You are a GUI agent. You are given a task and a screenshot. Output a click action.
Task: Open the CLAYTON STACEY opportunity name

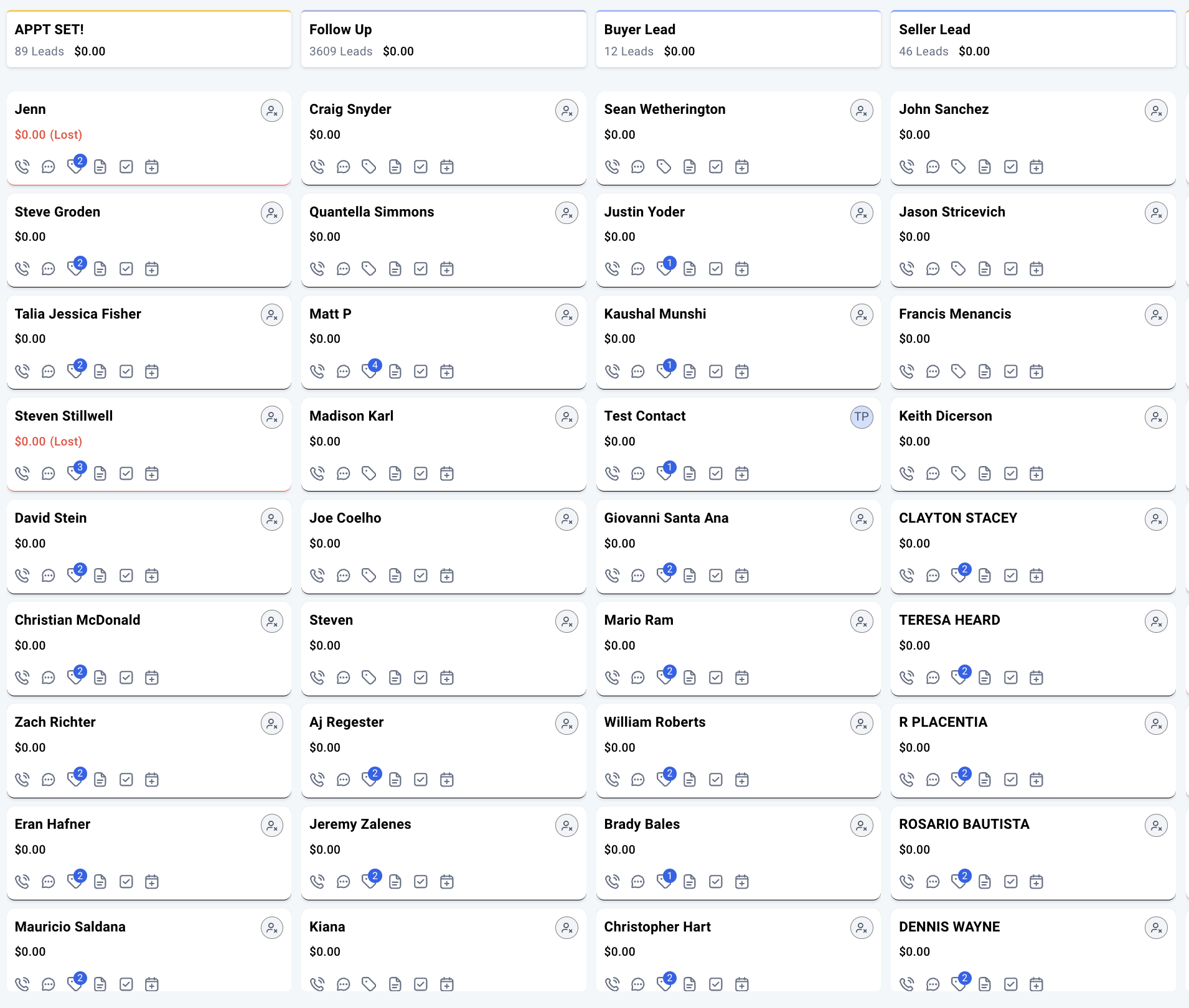pos(957,518)
